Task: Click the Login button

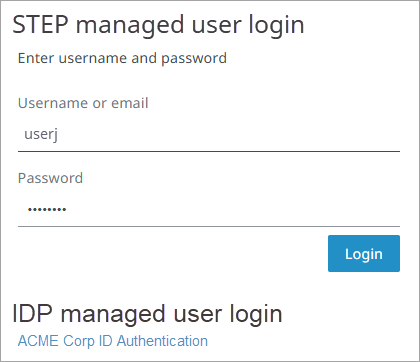Action: click(x=364, y=254)
